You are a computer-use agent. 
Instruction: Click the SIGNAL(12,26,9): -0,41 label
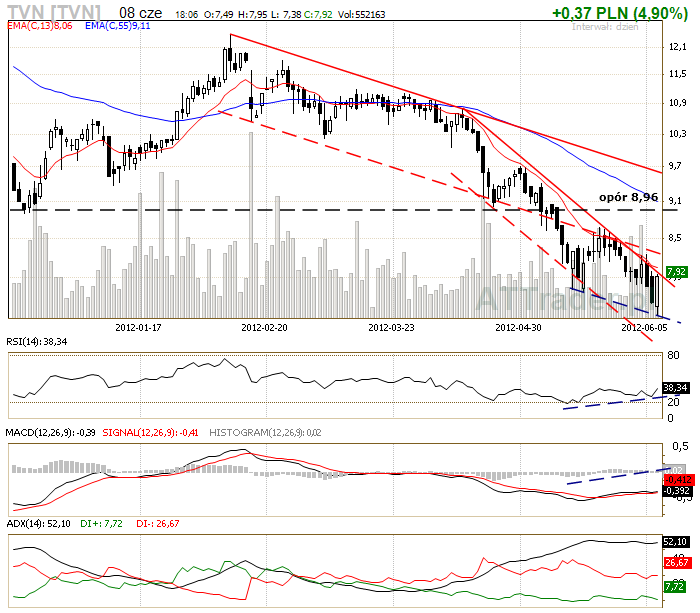(x=150, y=433)
